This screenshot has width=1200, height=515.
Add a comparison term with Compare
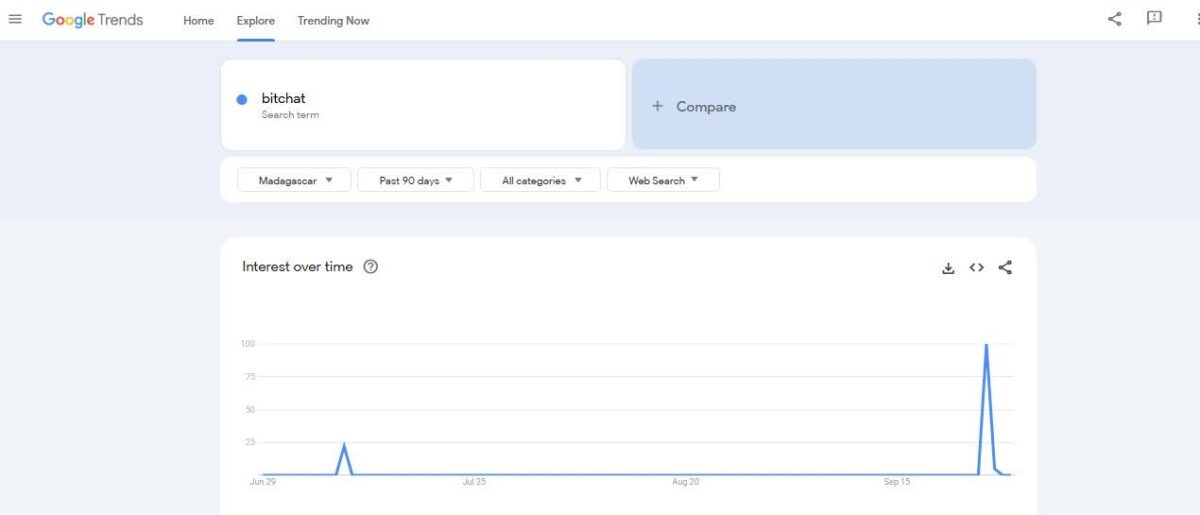tap(834, 104)
